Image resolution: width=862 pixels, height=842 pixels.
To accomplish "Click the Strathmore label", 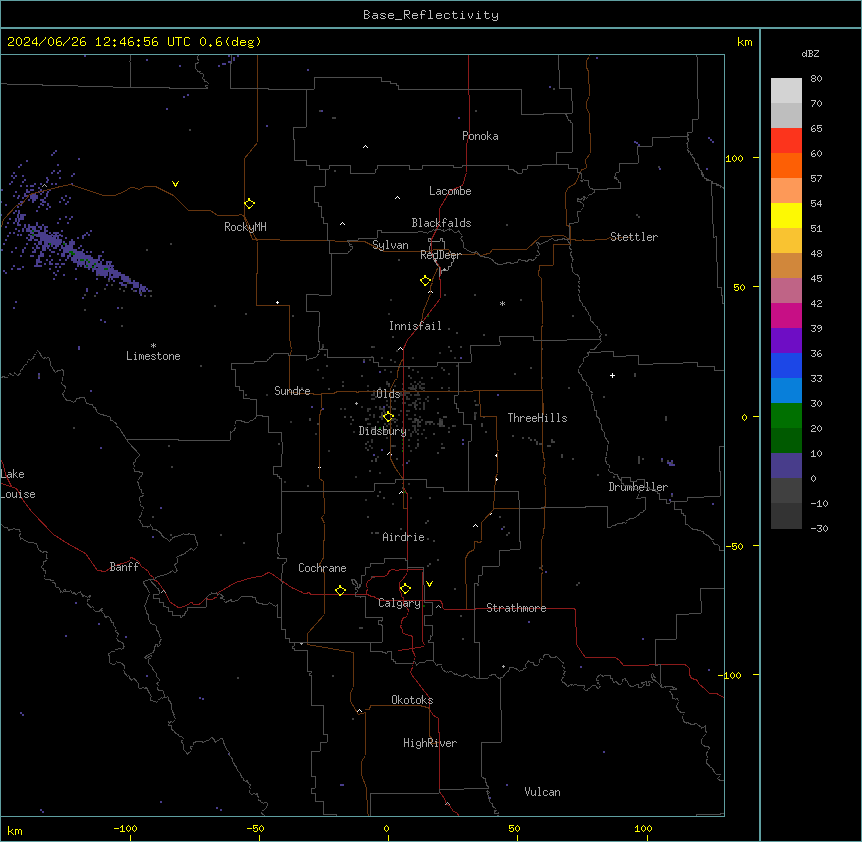I will point(516,608).
